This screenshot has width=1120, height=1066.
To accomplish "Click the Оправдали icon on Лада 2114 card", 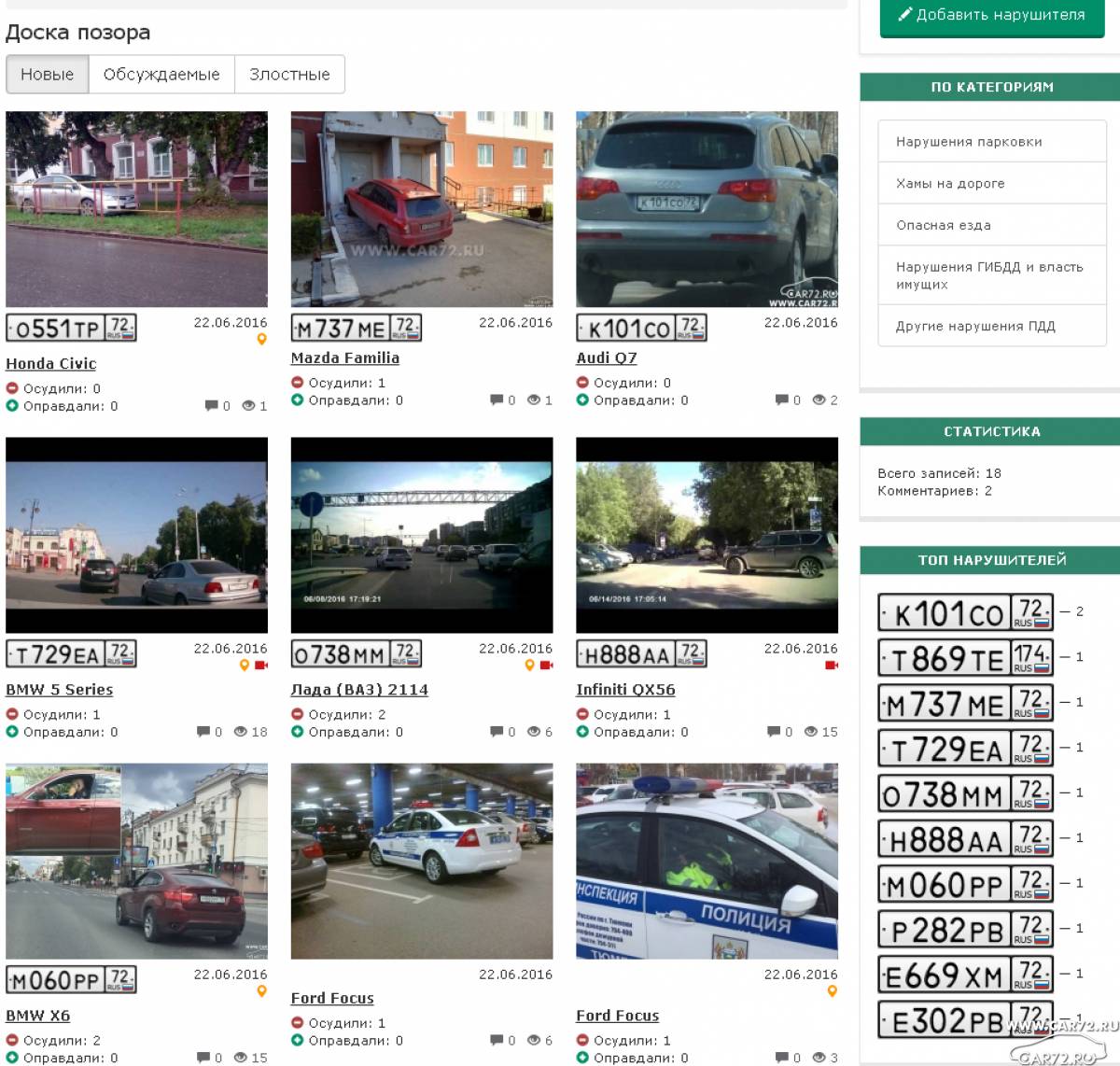I will pyautogui.click(x=298, y=732).
